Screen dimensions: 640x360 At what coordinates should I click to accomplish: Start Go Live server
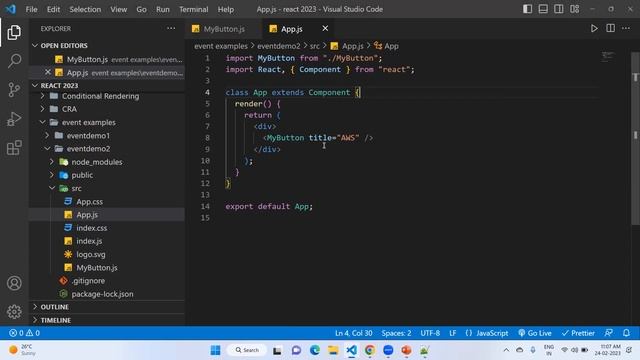tap(535, 333)
